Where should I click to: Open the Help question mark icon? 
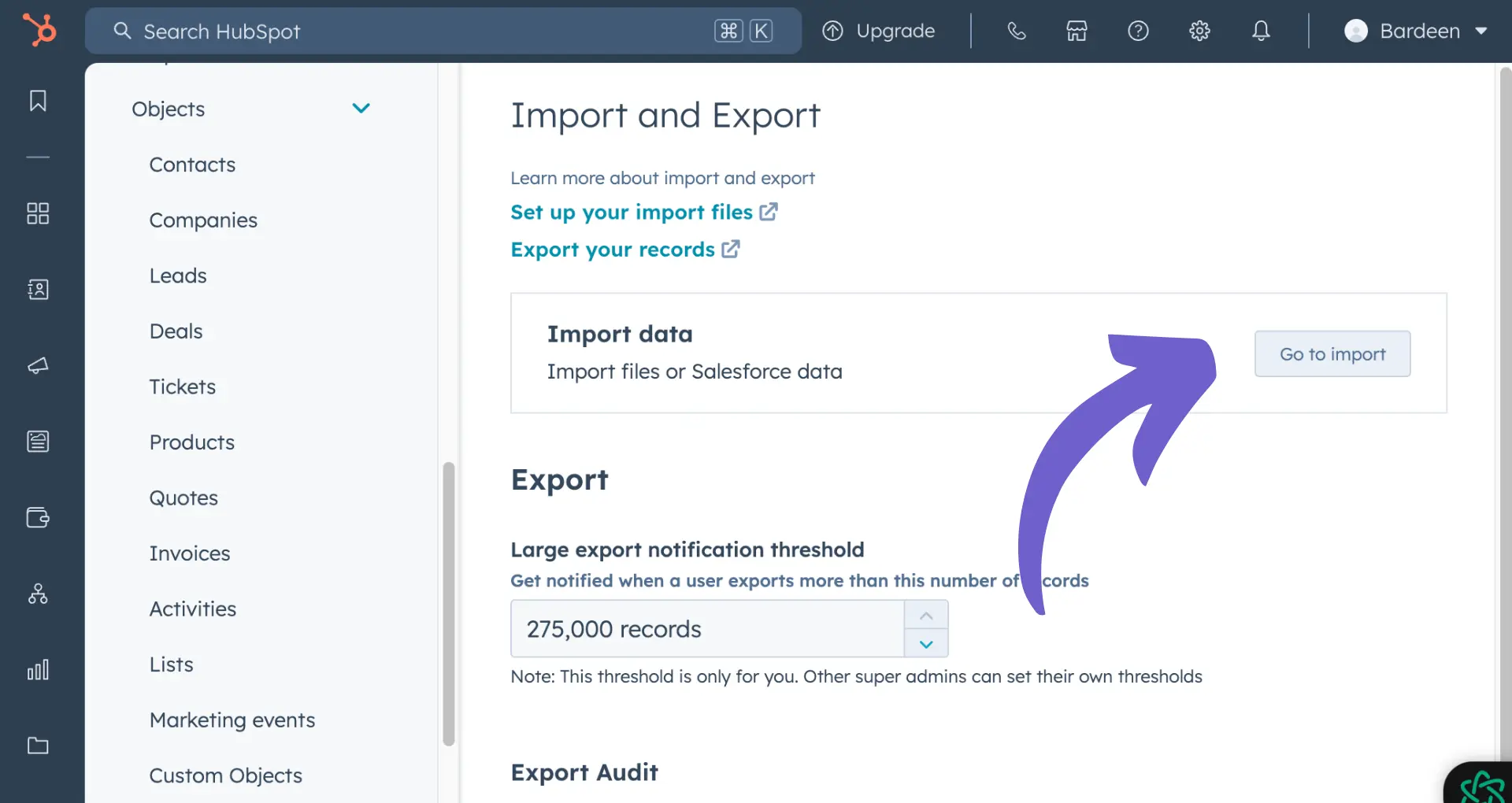coord(1138,31)
